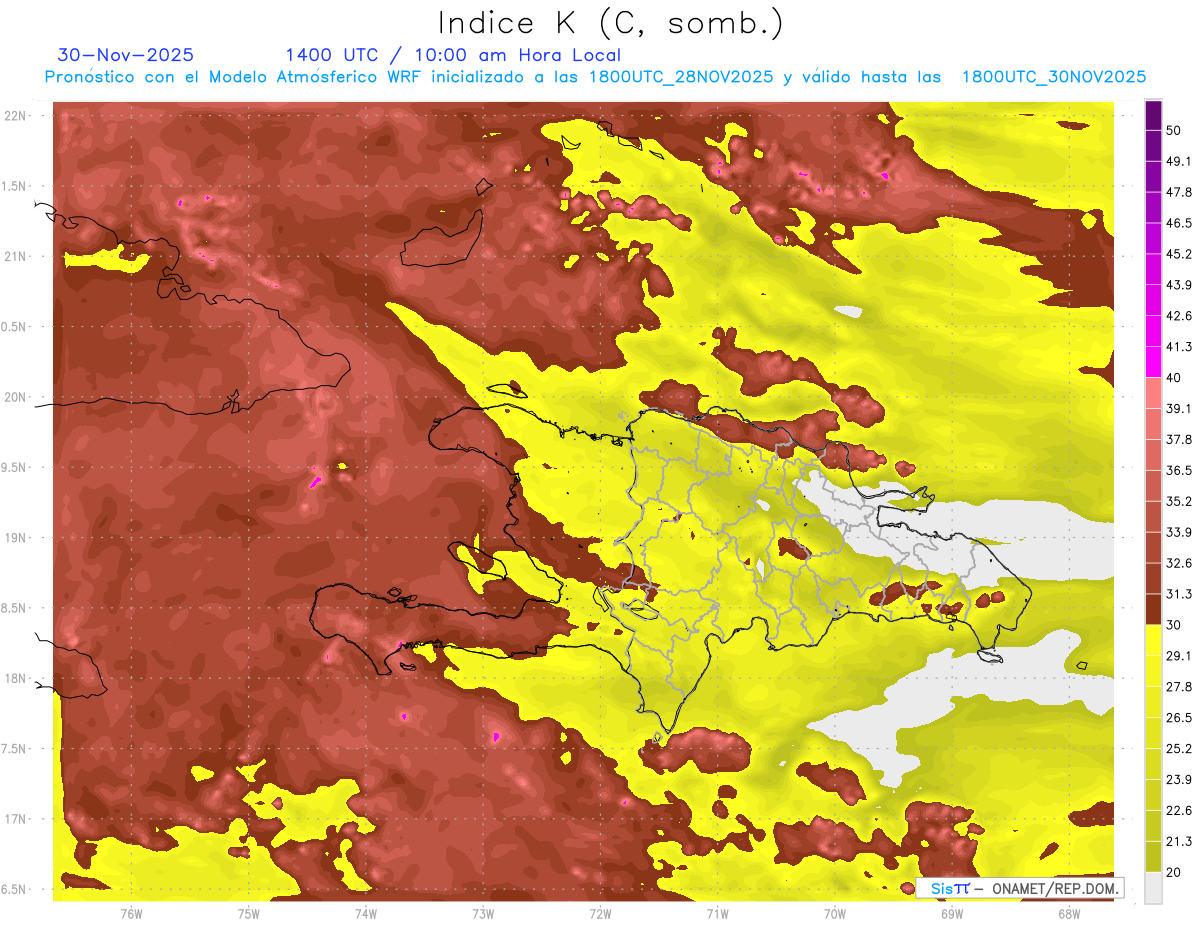Click the colorbar label '23.9'

[x=1179, y=779]
